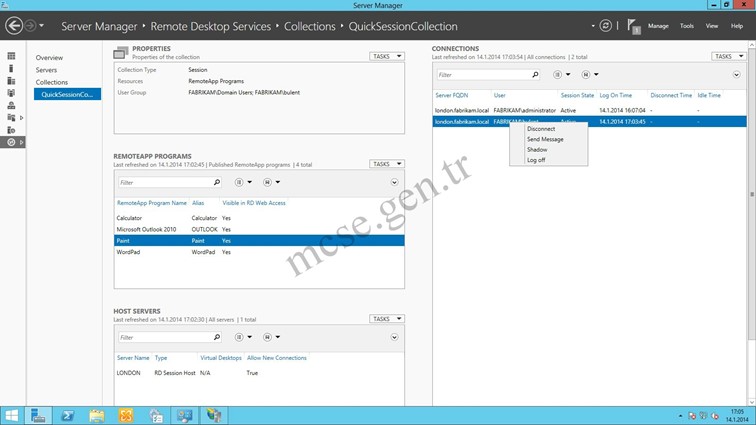
Task: Choose Disconnect in context menu
Action: point(548,129)
